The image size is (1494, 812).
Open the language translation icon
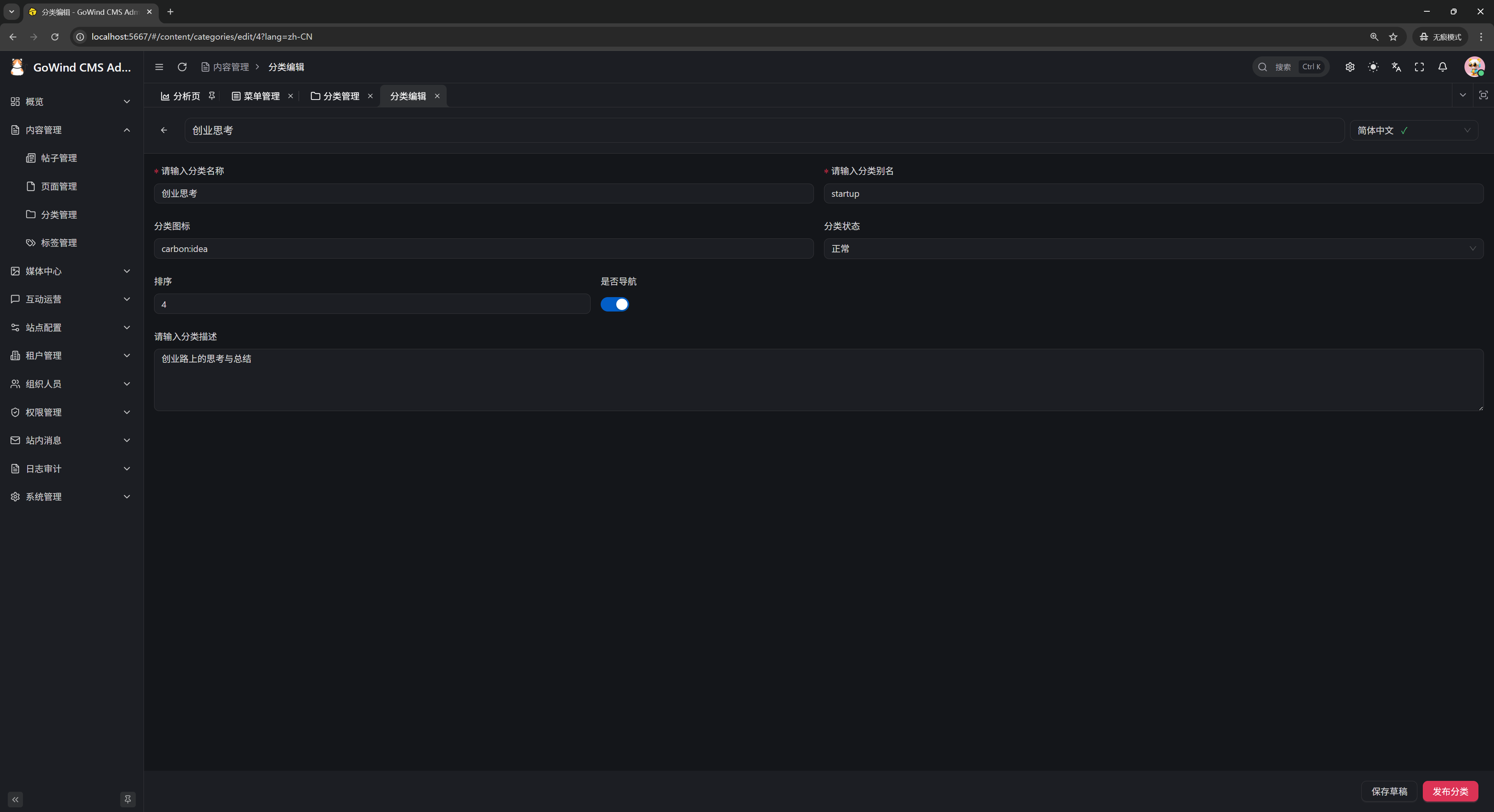(1396, 67)
